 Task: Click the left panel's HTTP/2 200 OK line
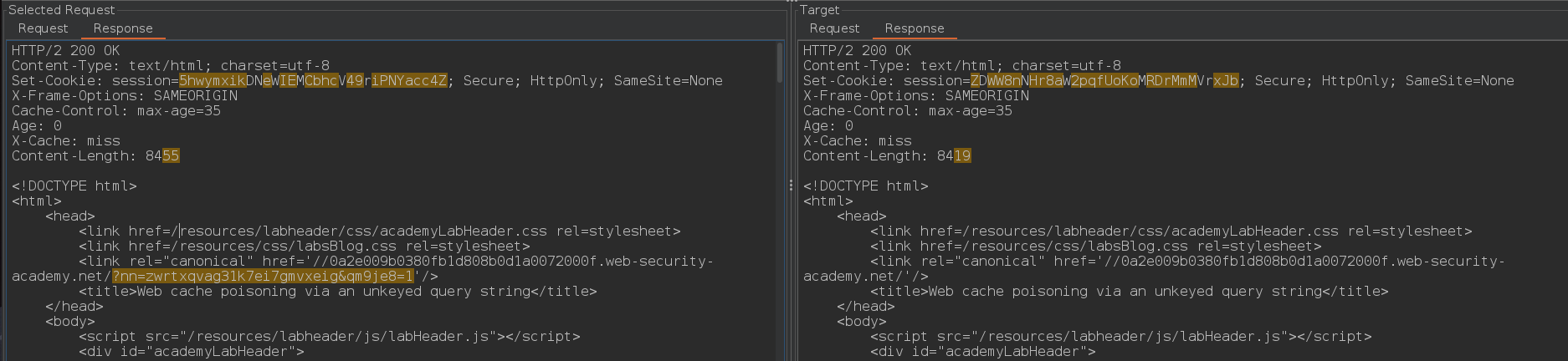pos(65,51)
